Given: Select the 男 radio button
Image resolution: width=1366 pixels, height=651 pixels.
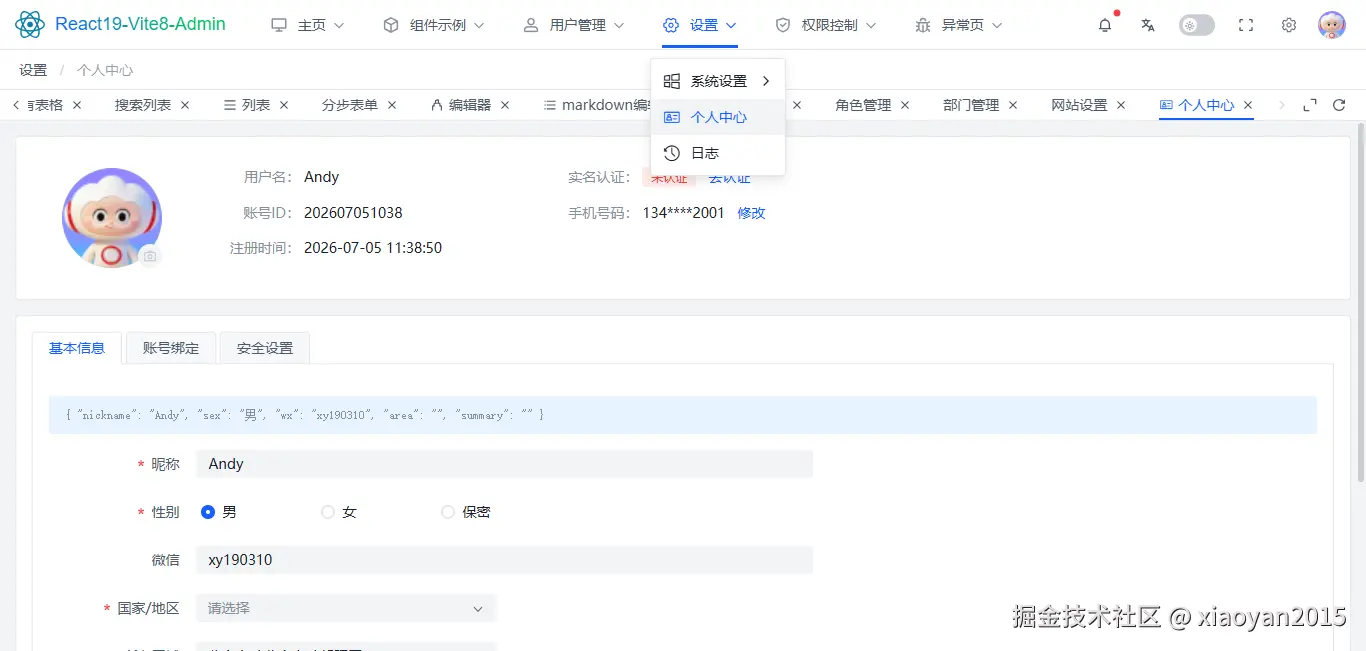Looking at the screenshot, I should click(x=208, y=512).
